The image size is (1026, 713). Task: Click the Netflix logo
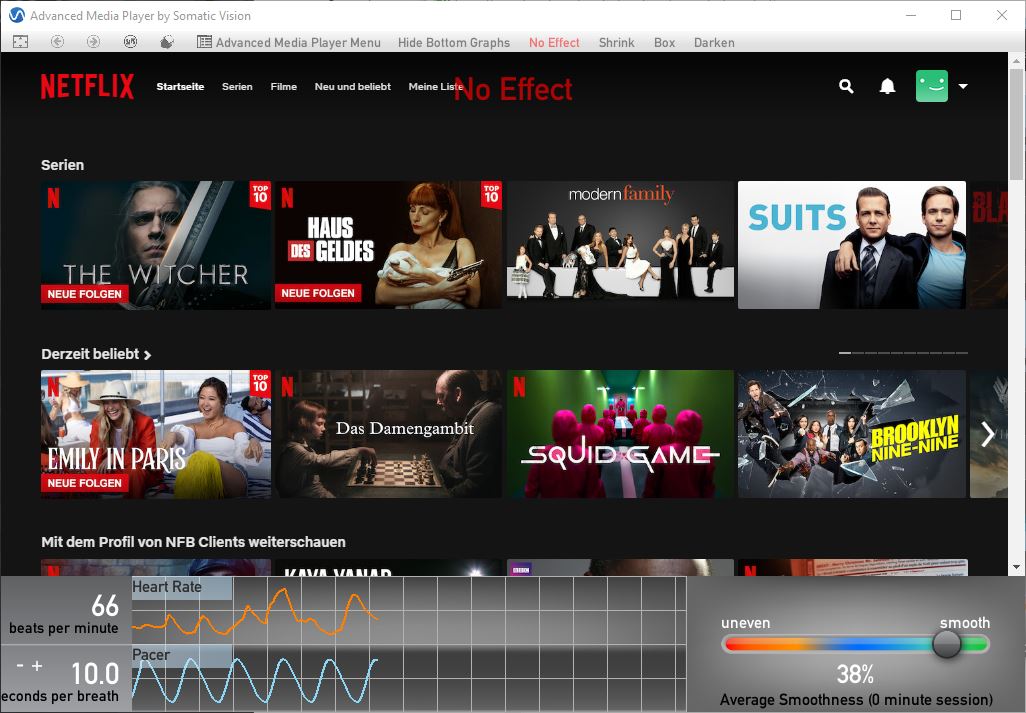coord(87,86)
